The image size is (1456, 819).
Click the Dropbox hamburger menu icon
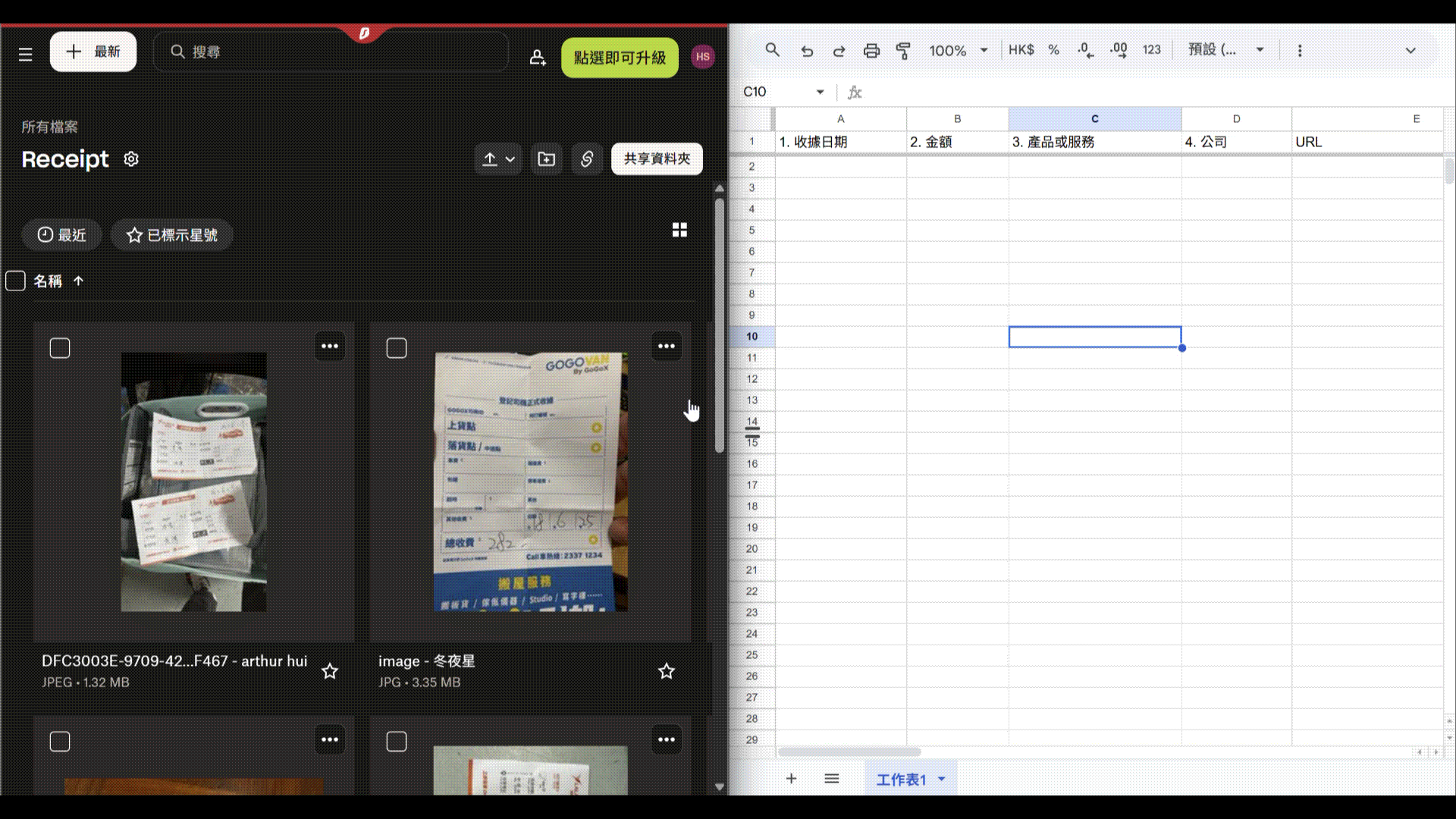point(25,54)
